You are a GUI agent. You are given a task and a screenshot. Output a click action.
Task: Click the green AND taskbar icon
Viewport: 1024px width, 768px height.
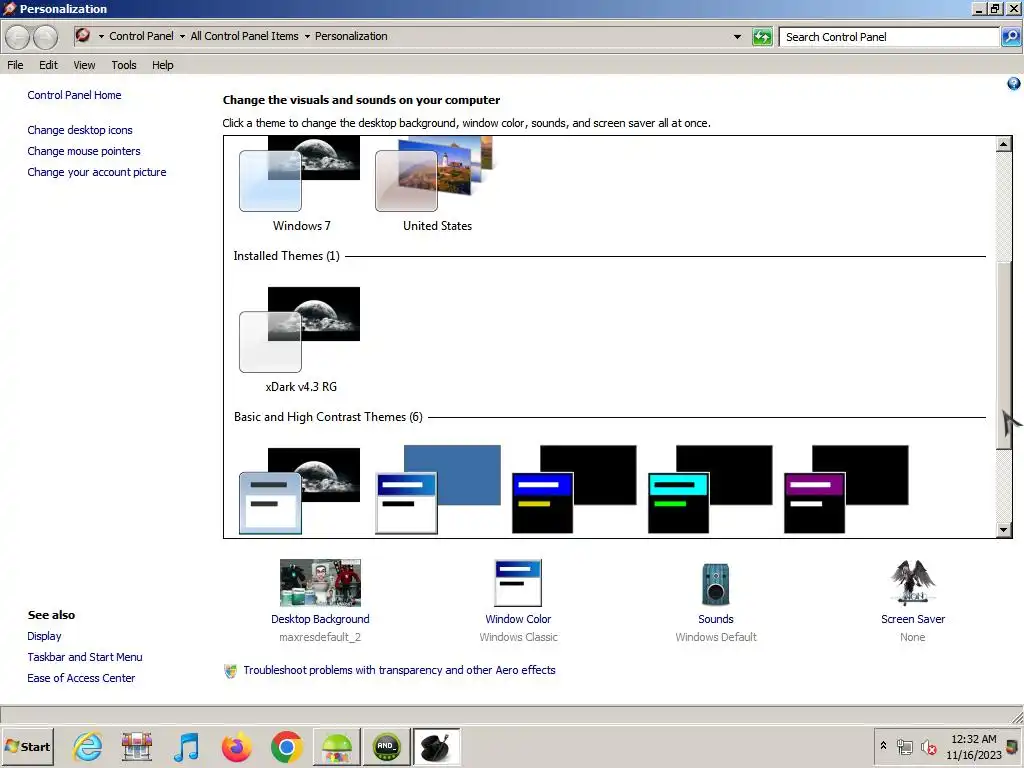387,746
